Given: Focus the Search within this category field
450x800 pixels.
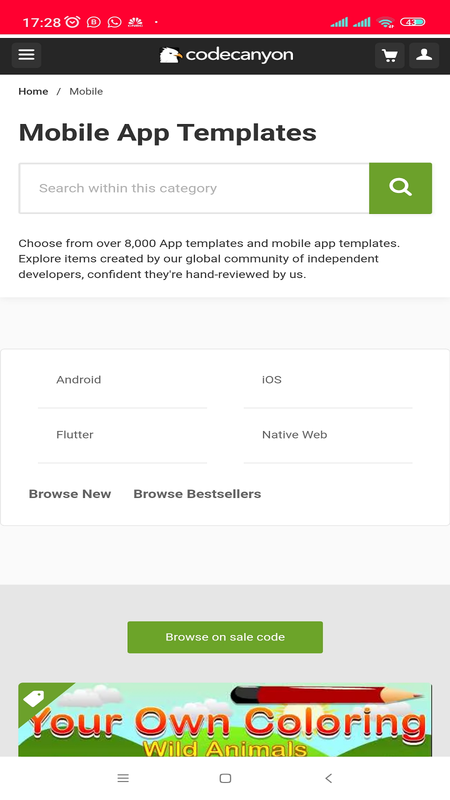Looking at the screenshot, I should coord(194,188).
